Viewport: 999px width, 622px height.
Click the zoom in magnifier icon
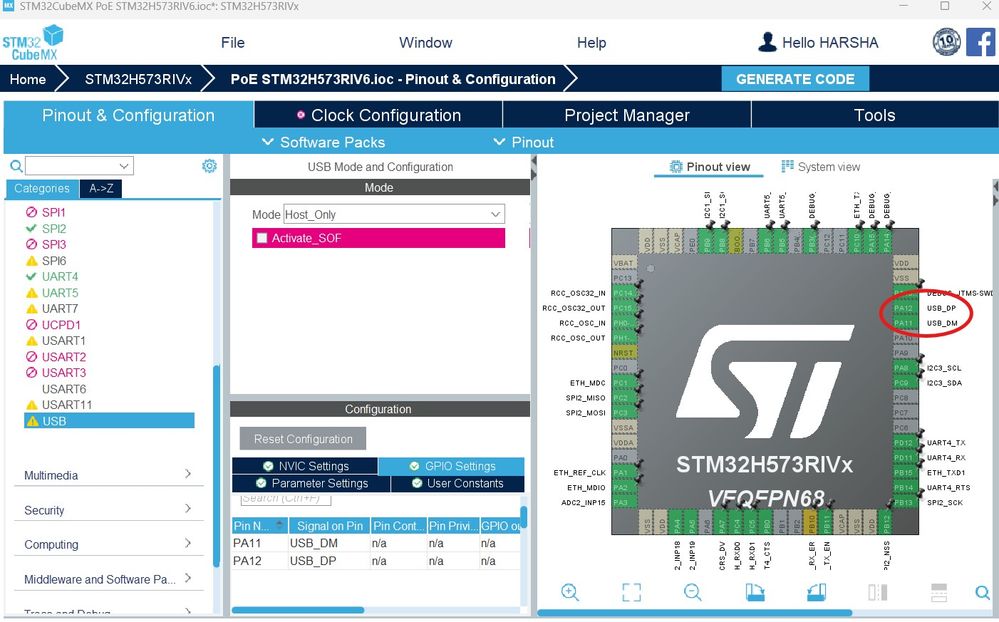(570, 593)
